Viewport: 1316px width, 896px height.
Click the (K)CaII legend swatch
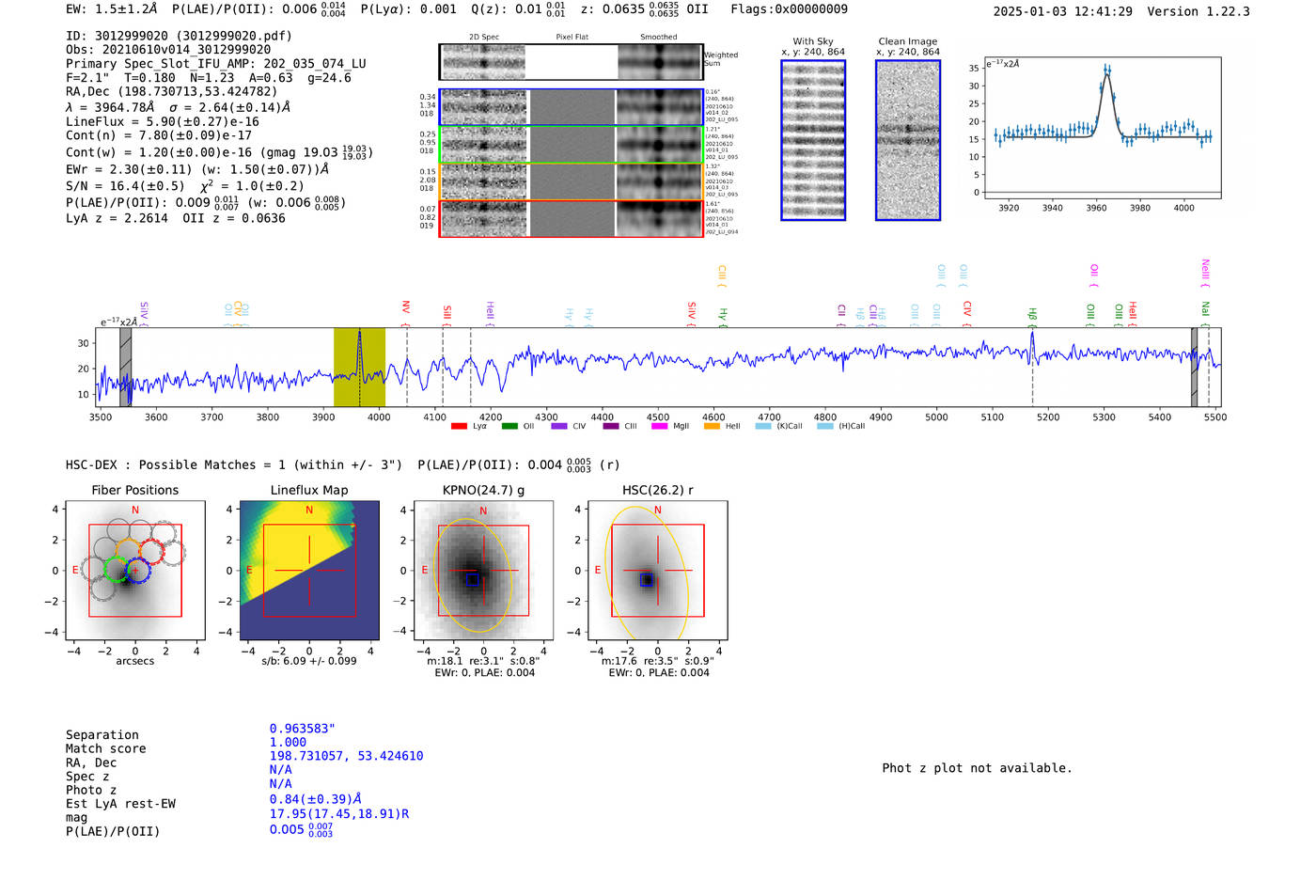(x=763, y=426)
